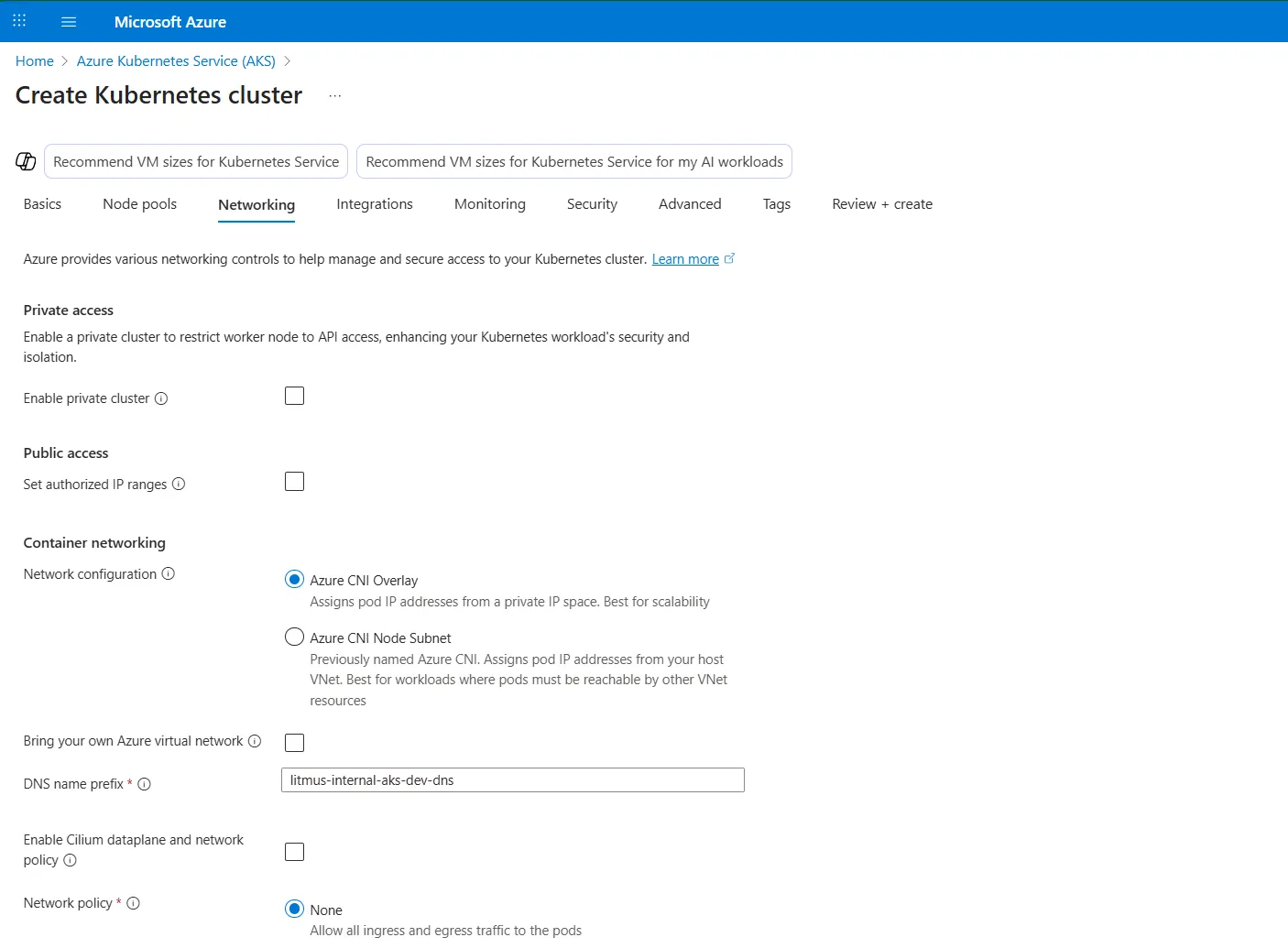Click 'Assigns pod IP addresses from a private IP space' text
Viewport: 1288px width, 948px height.
pos(510,602)
